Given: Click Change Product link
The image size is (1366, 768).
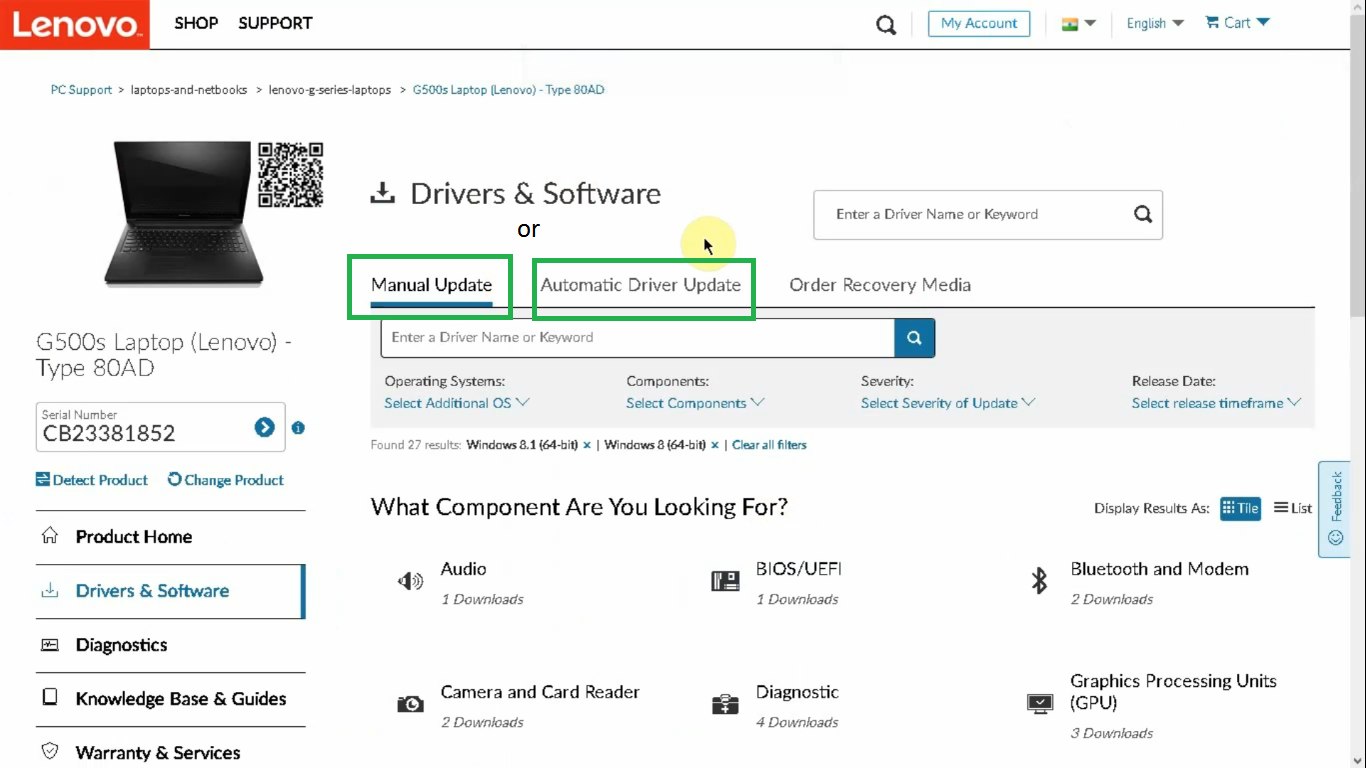Looking at the screenshot, I should pyautogui.click(x=226, y=480).
